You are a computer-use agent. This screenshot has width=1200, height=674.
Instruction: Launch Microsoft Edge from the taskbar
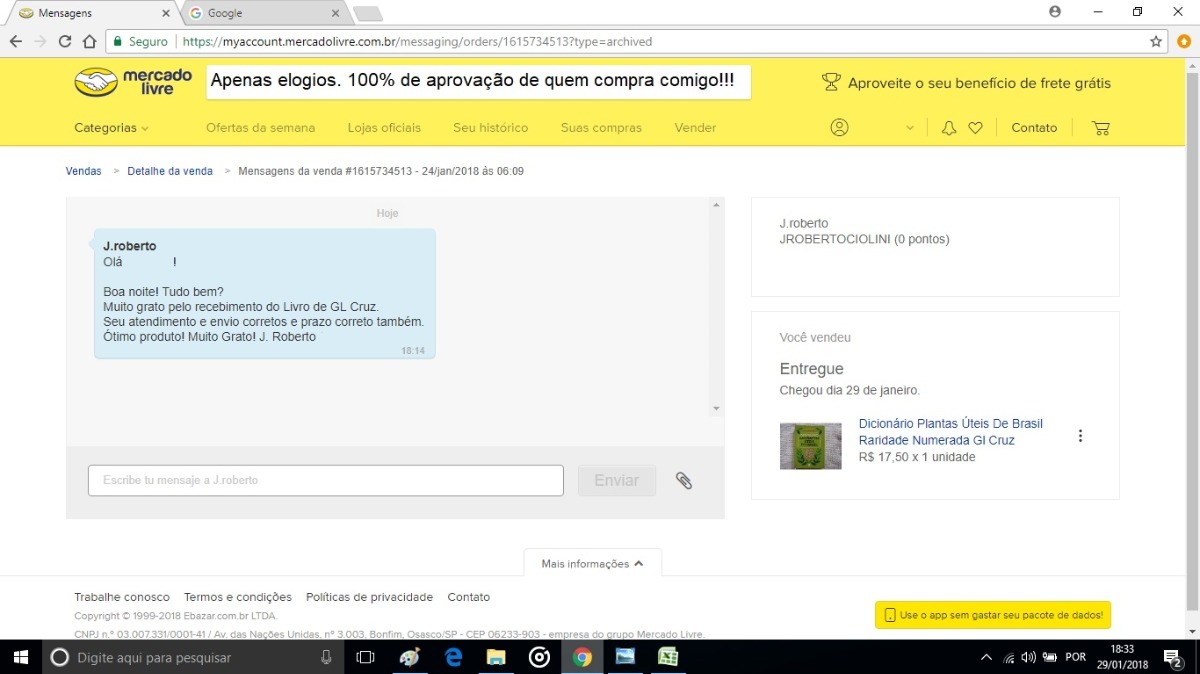[x=453, y=657]
